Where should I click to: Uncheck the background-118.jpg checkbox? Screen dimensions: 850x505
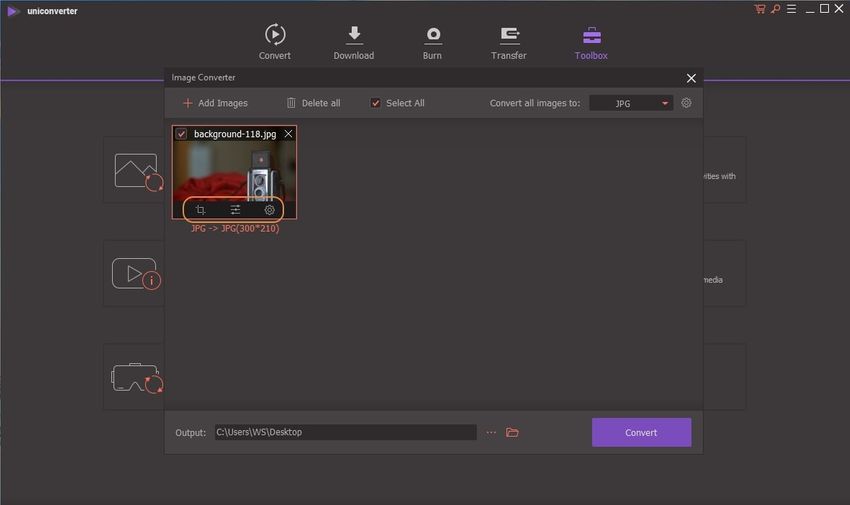click(x=181, y=134)
